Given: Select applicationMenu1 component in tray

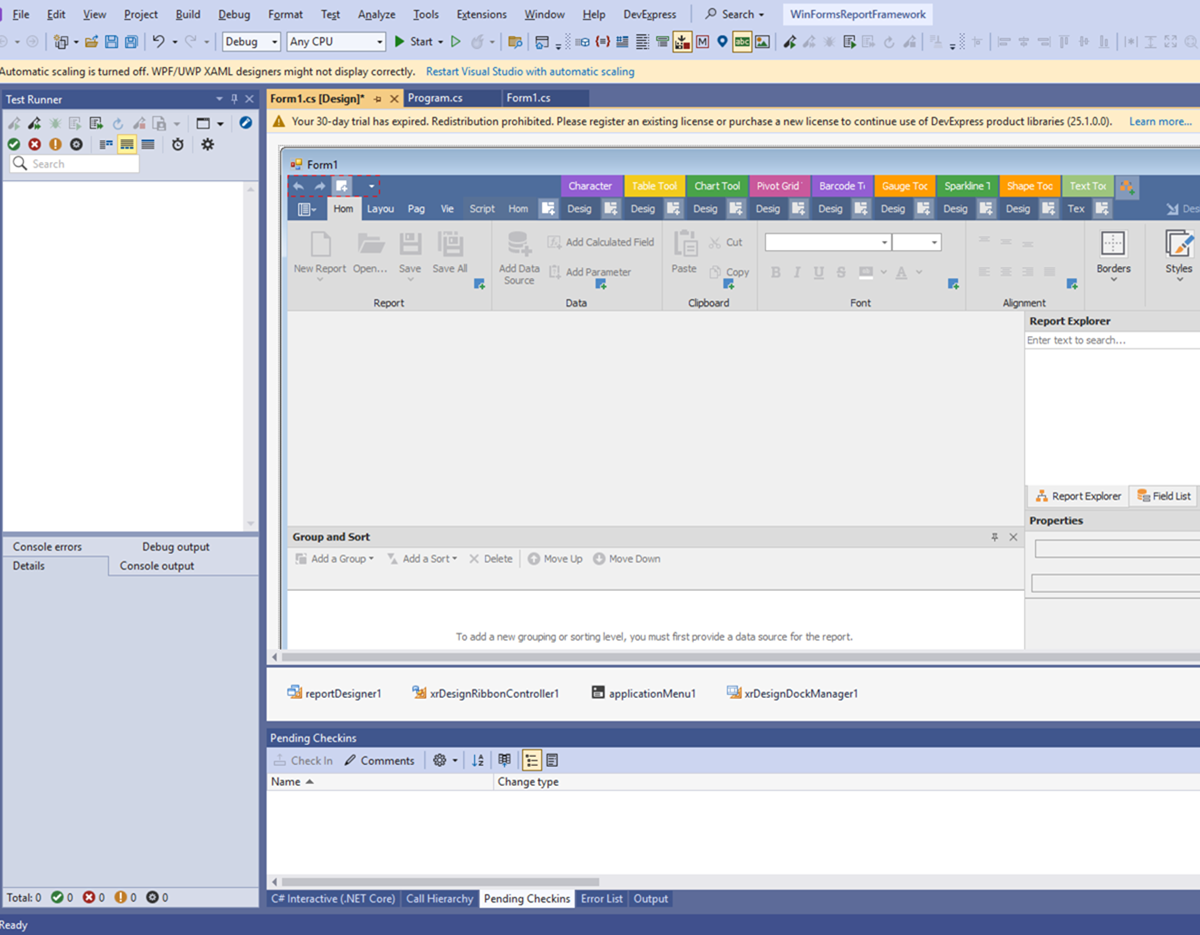Looking at the screenshot, I should point(643,693).
